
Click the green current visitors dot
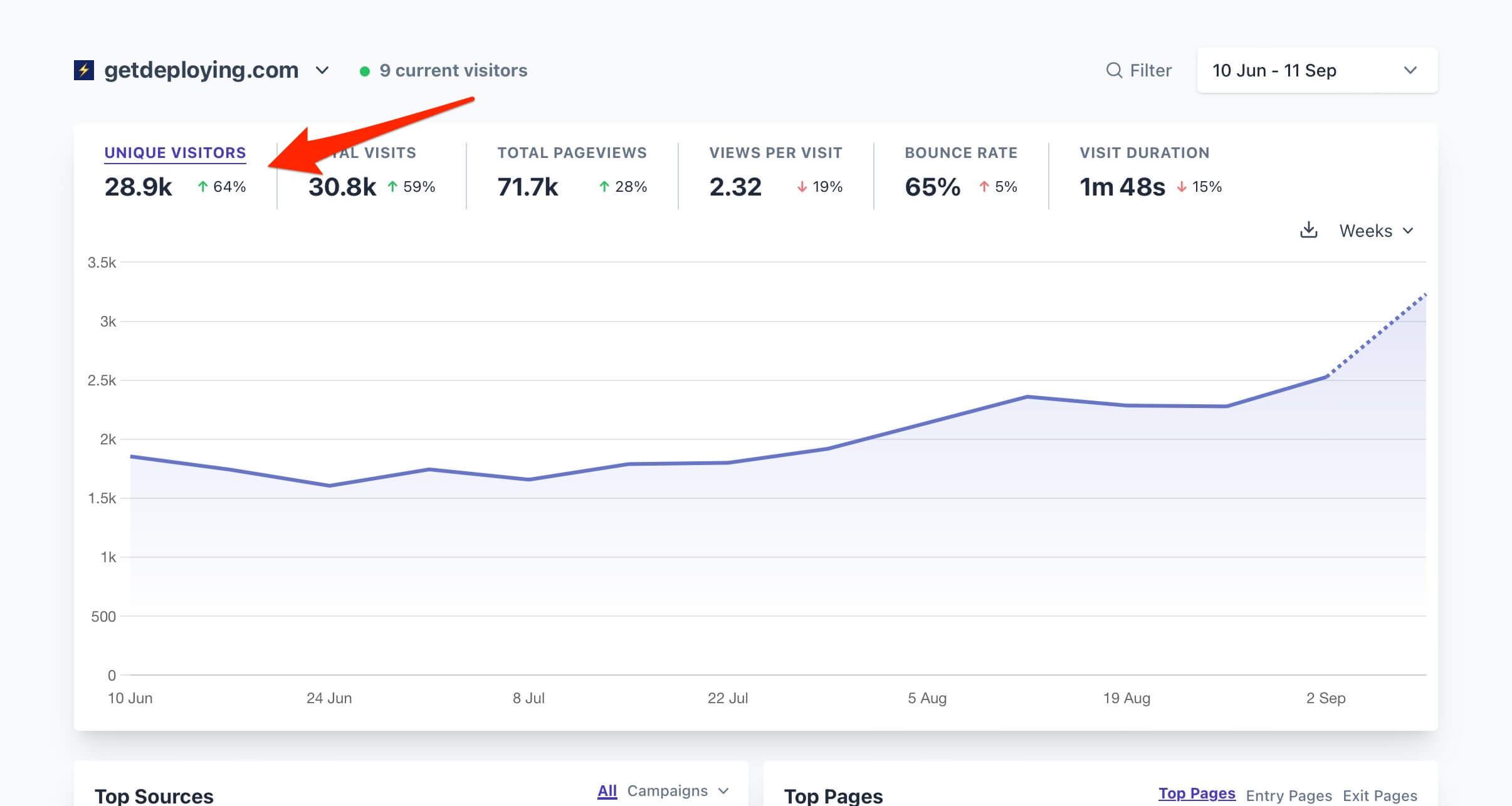pos(364,71)
